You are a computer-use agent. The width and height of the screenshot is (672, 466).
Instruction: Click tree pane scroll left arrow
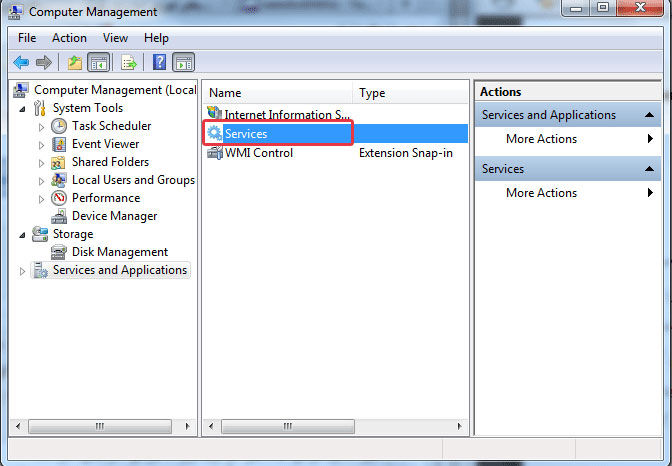pos(18,426)
